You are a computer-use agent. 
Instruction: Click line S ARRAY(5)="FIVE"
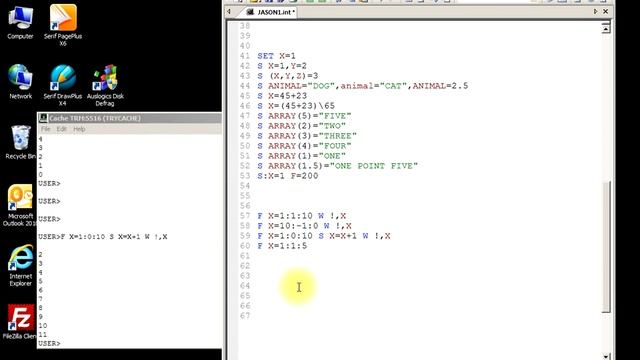304,116
